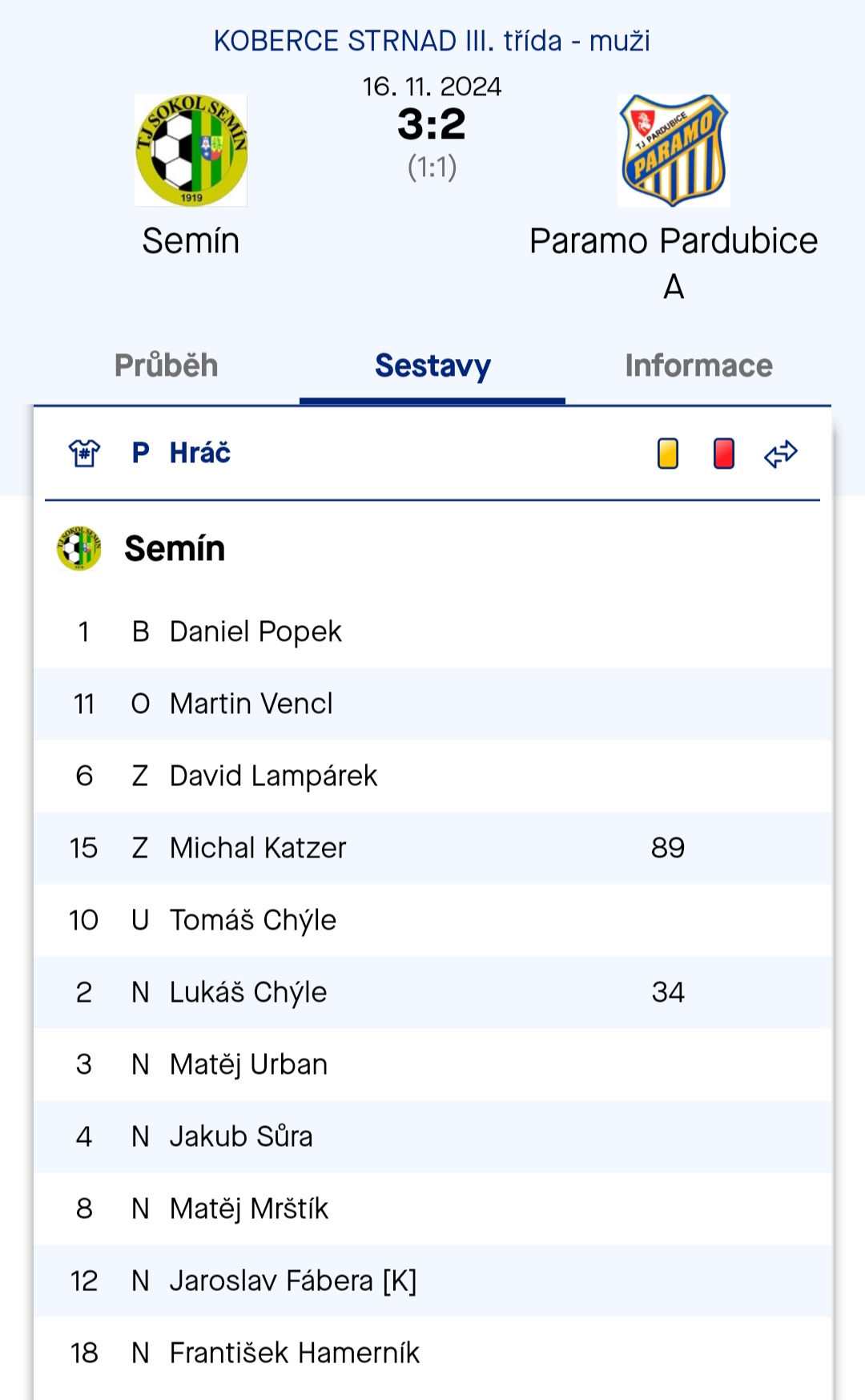Tap the TJ Sokol Semín large logo
Viewport: 865px width, 1400px height.
(191, 151)
